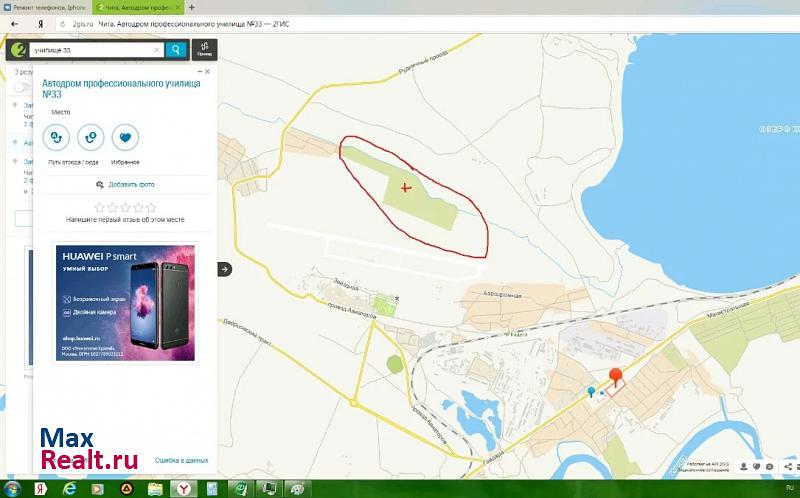The height and width of the screenshot is (498, 800).
Task: Click the blue search magnifier button
Action: (176, 49)
